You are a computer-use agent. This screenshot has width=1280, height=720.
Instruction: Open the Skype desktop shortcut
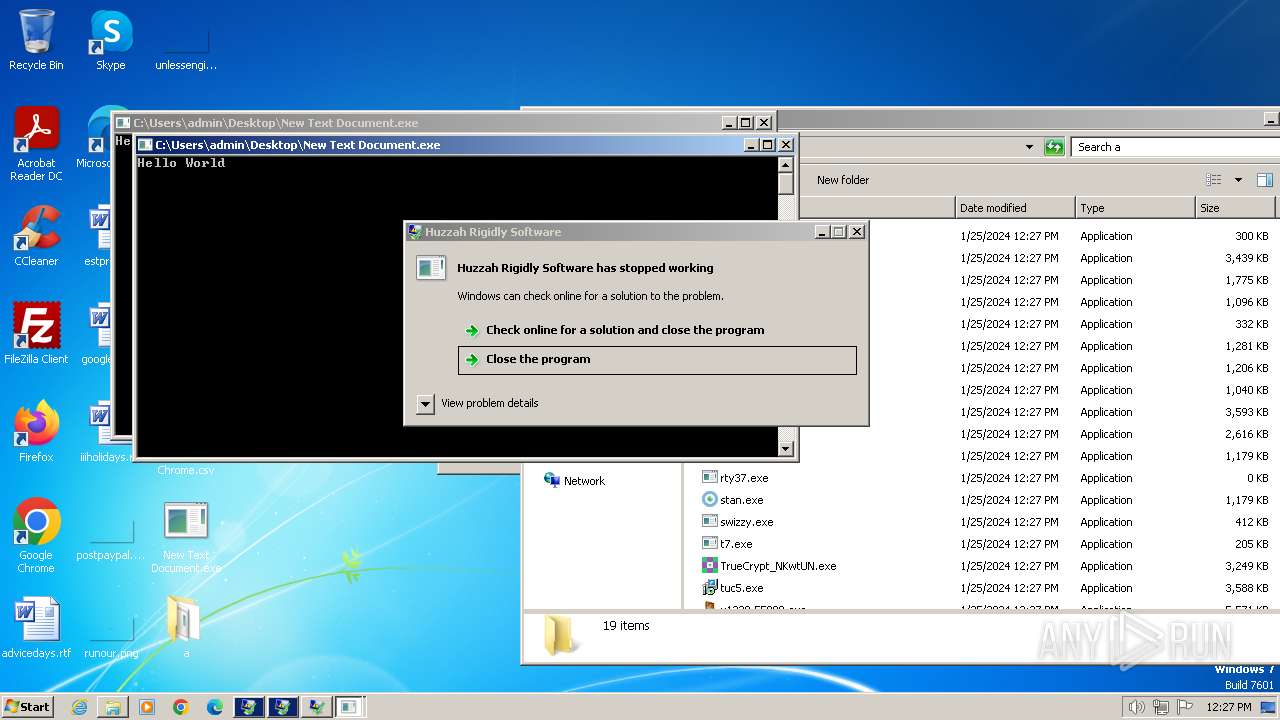[x=111, y=40]
